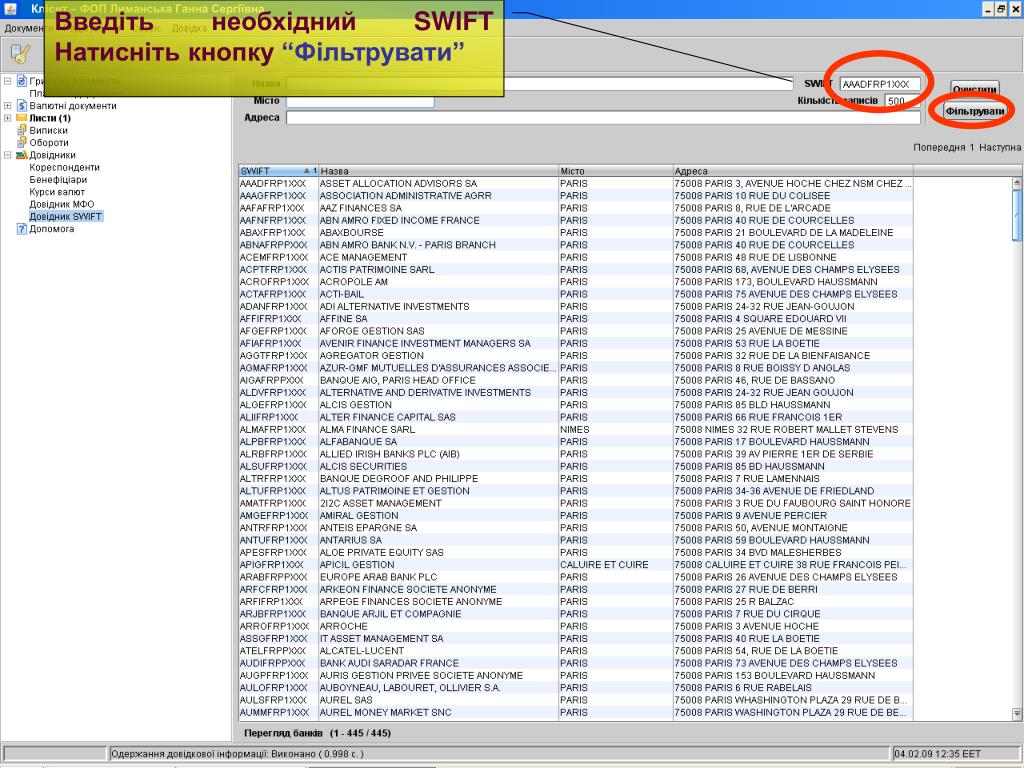This screenshot has width=1024, height=768.
Task: Go to Наступна page link
Action: [x=999, y=148]
